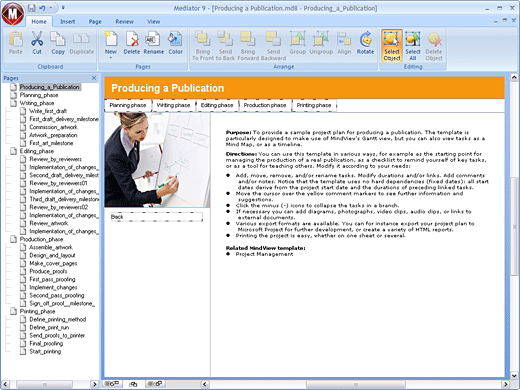The height and width of the screenshot is (390, 520).
Task: Click the Delete page icon
Action: 132,39
